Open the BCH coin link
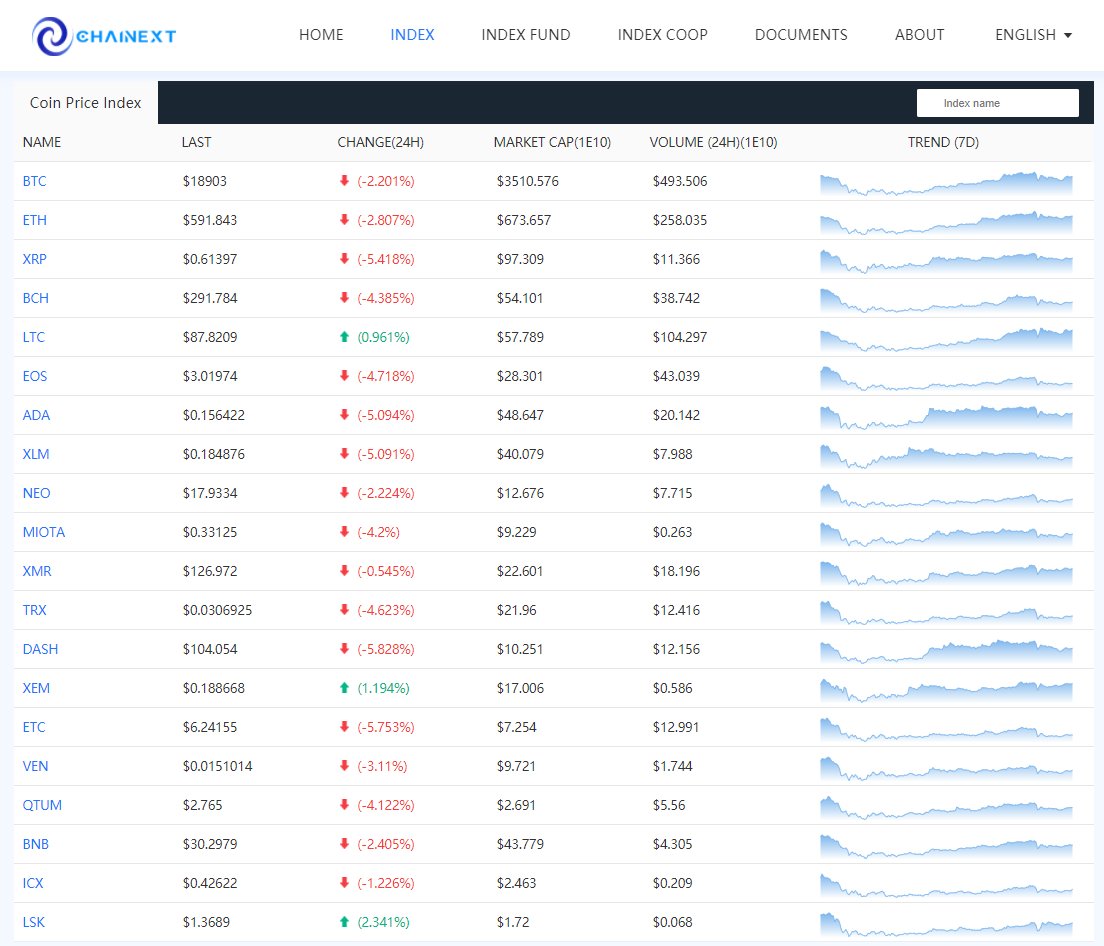Image resolution: width=1104 pixels, height=946 pixels. pyautogui.click(x=35, y=298)
